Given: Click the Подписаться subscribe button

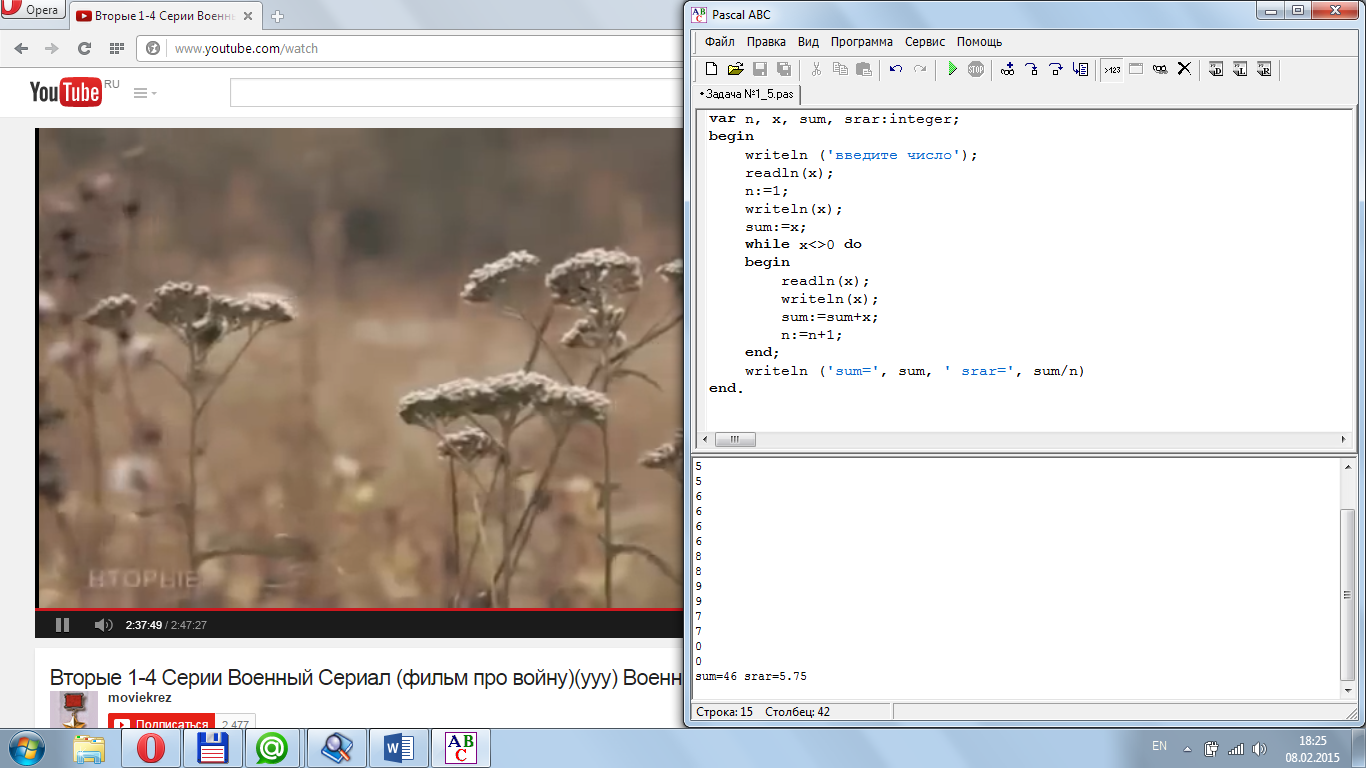Looking at the screenshot, I should (161, 724).
